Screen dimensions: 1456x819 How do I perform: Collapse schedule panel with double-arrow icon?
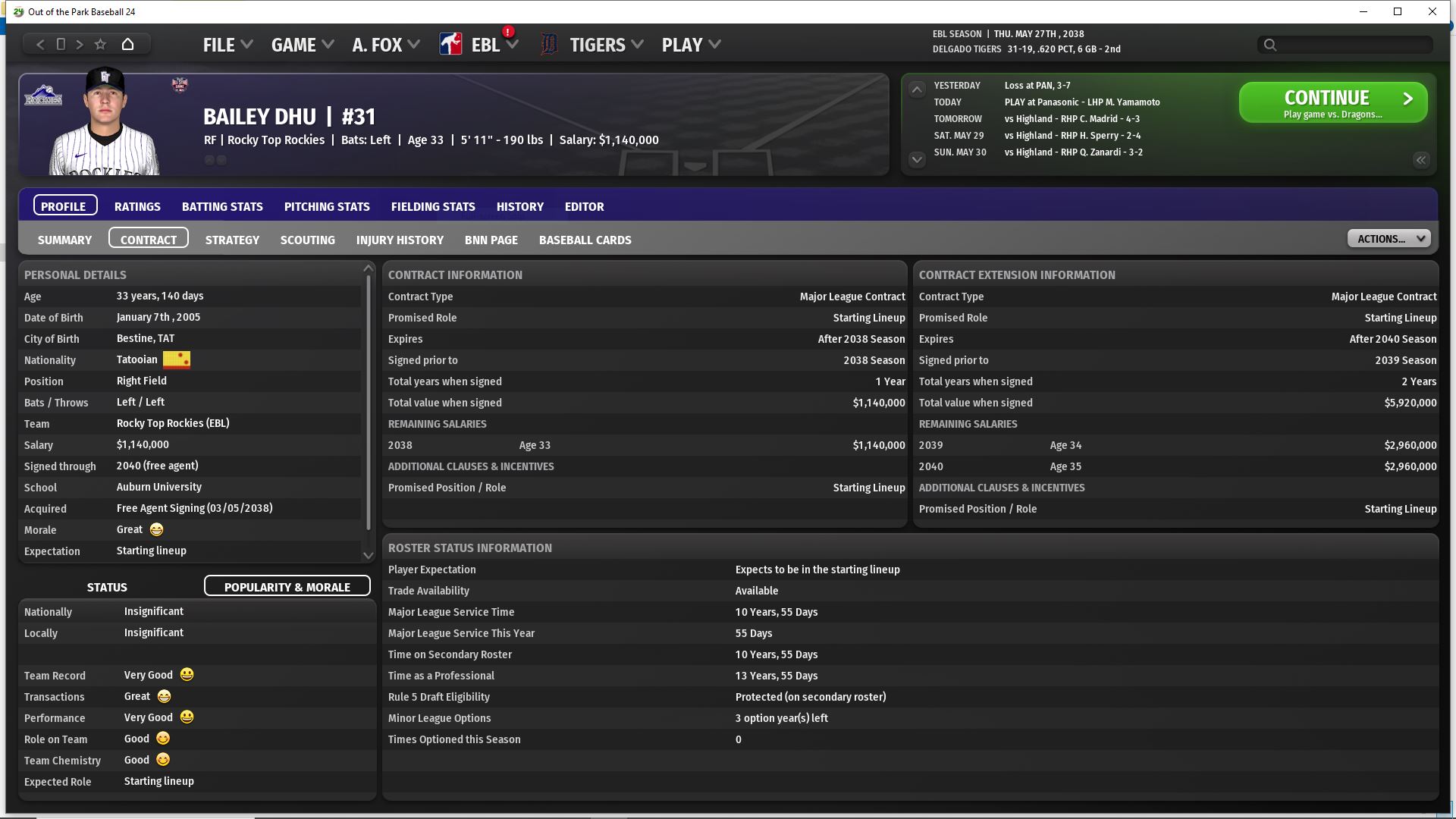click(1420, 160)
